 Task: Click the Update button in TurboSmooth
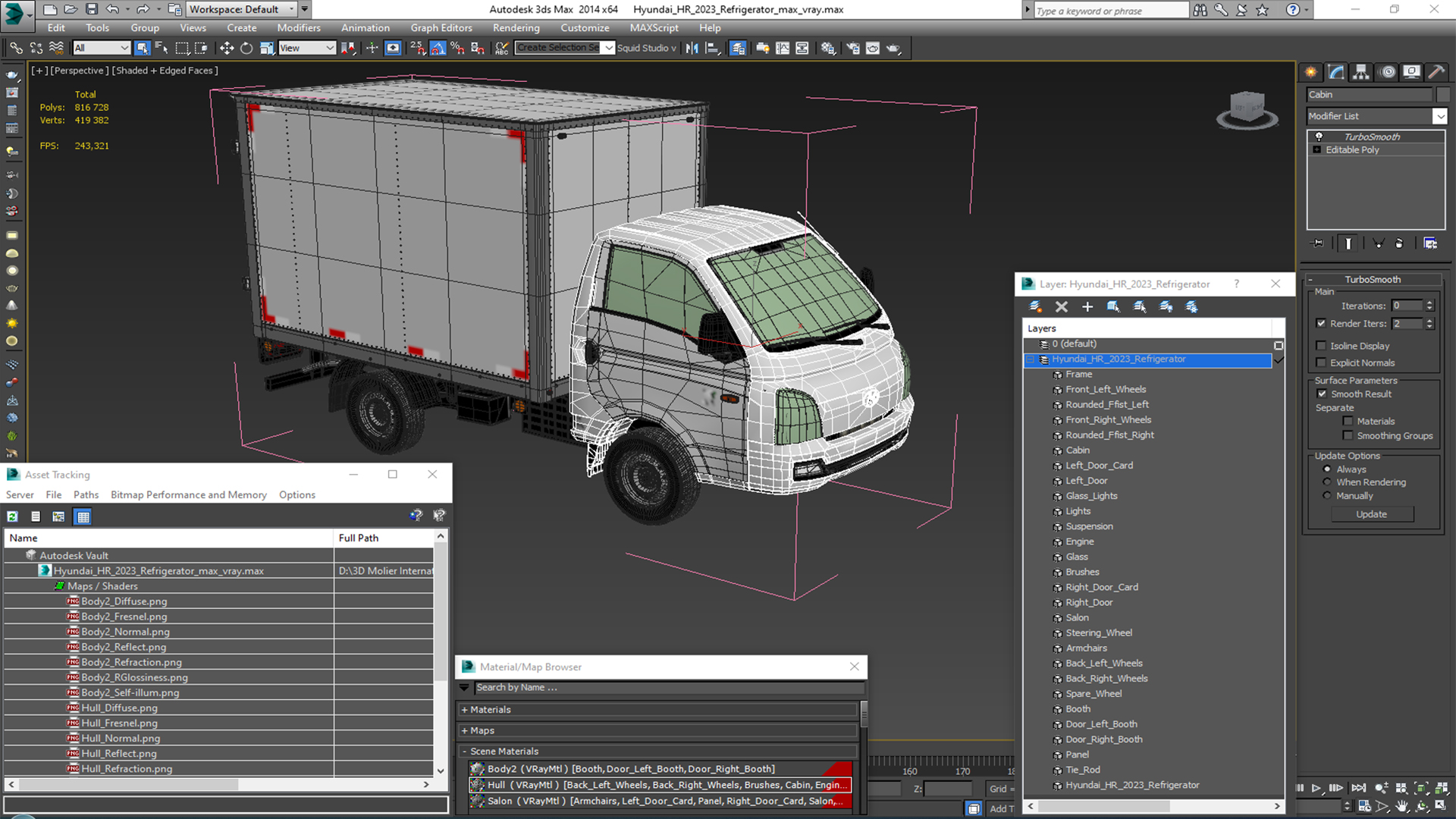1372,514
